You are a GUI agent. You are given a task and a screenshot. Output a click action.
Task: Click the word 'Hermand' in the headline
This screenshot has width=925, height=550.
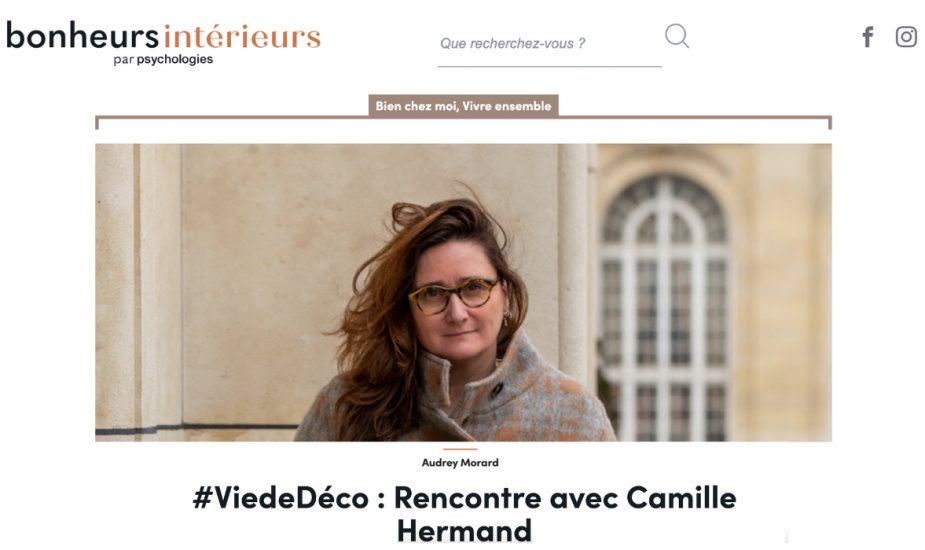coord(464,531)
